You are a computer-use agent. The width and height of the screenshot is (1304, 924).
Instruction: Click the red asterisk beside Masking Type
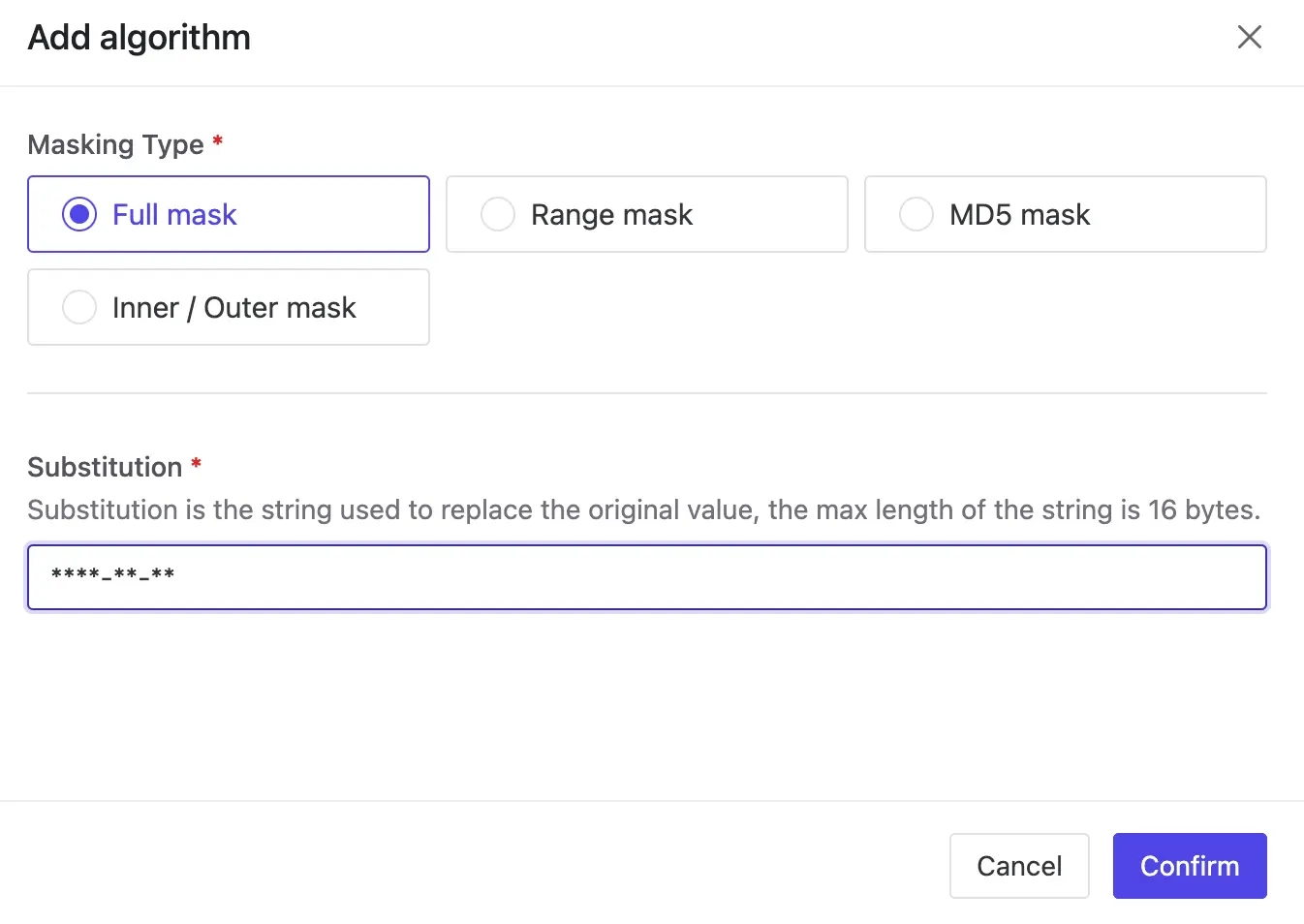click(218, 141)
